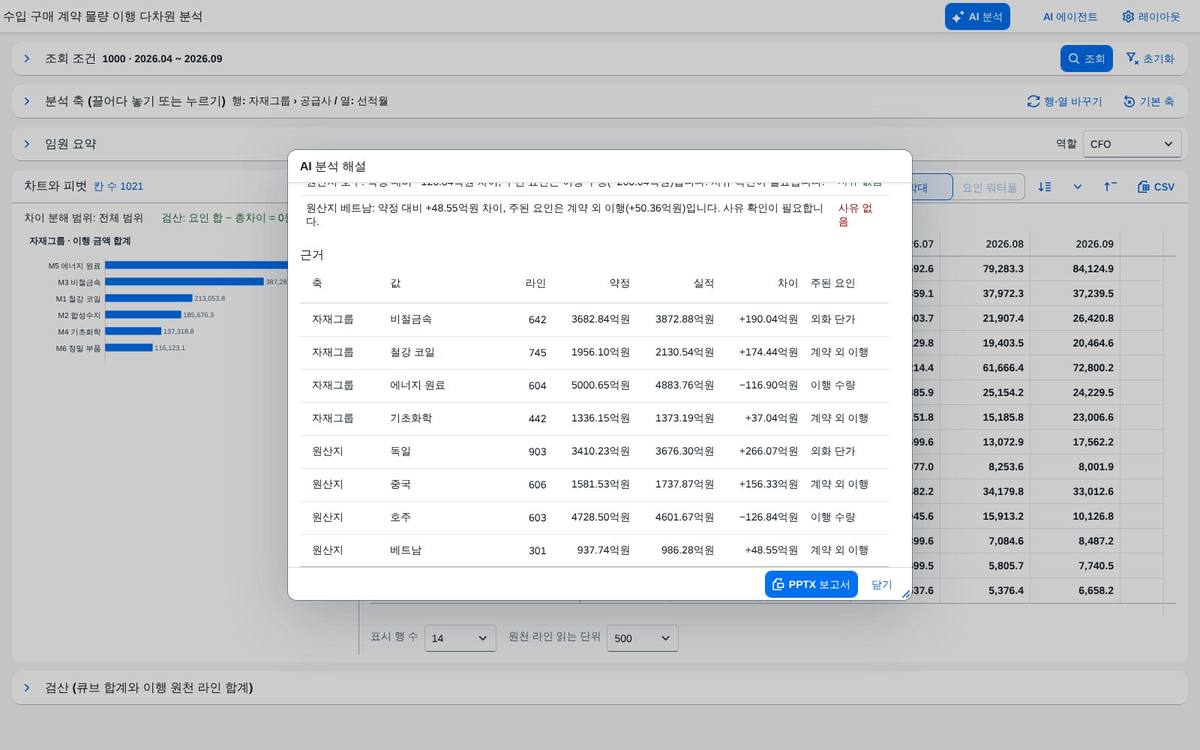This screenshot has height=750, width=1200.
Task: Open the AI 에이전트 link
Action: tap(1070, 17)
